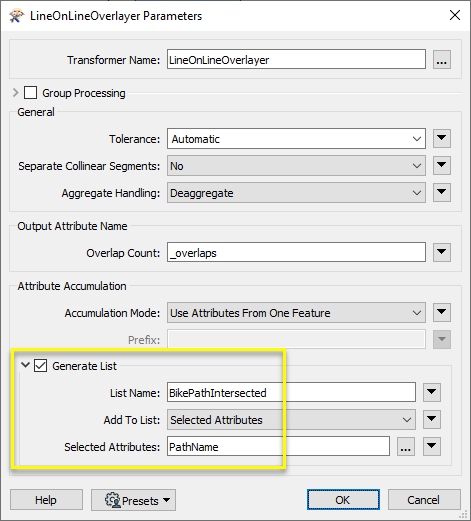Click the ellipsis button beside Selected Attributes
This screenshot has width=471, height=521.
[406, 446]
